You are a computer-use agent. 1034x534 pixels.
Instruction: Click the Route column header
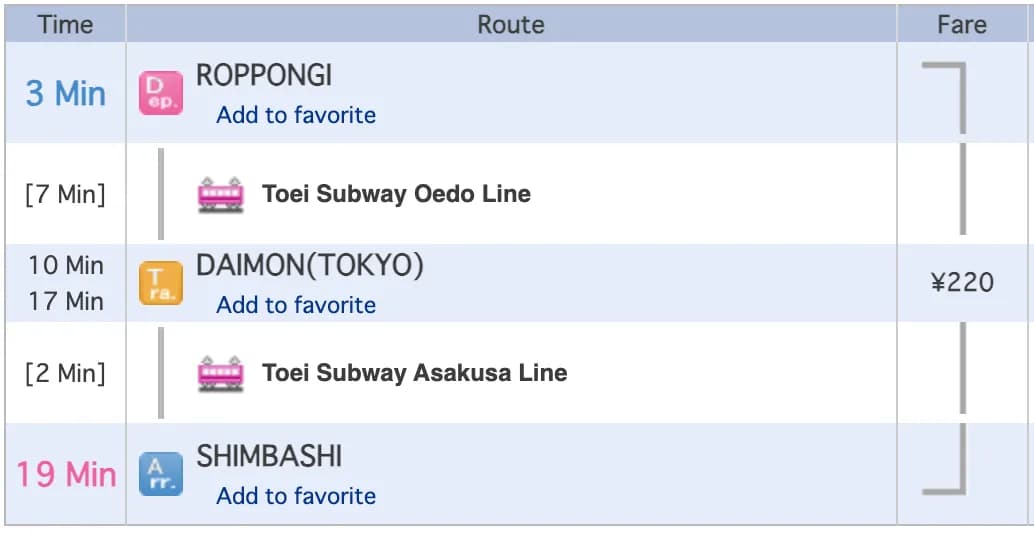pos(511,24)
